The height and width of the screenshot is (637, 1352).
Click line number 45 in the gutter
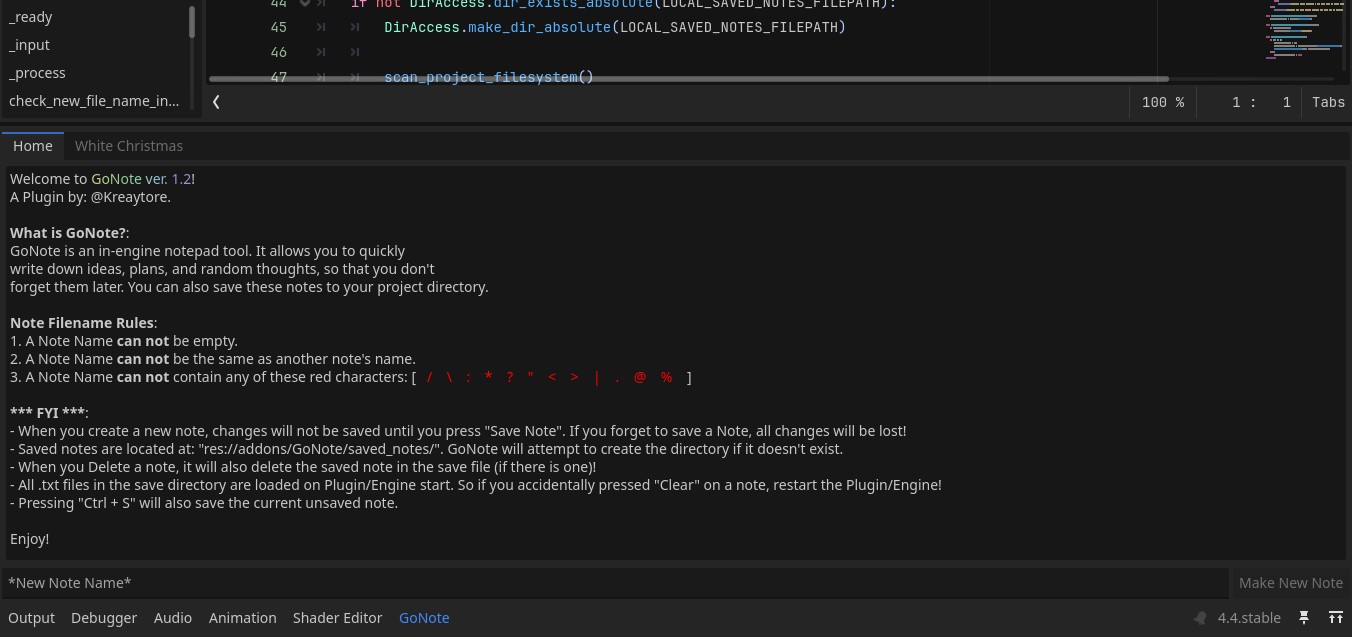278,27
